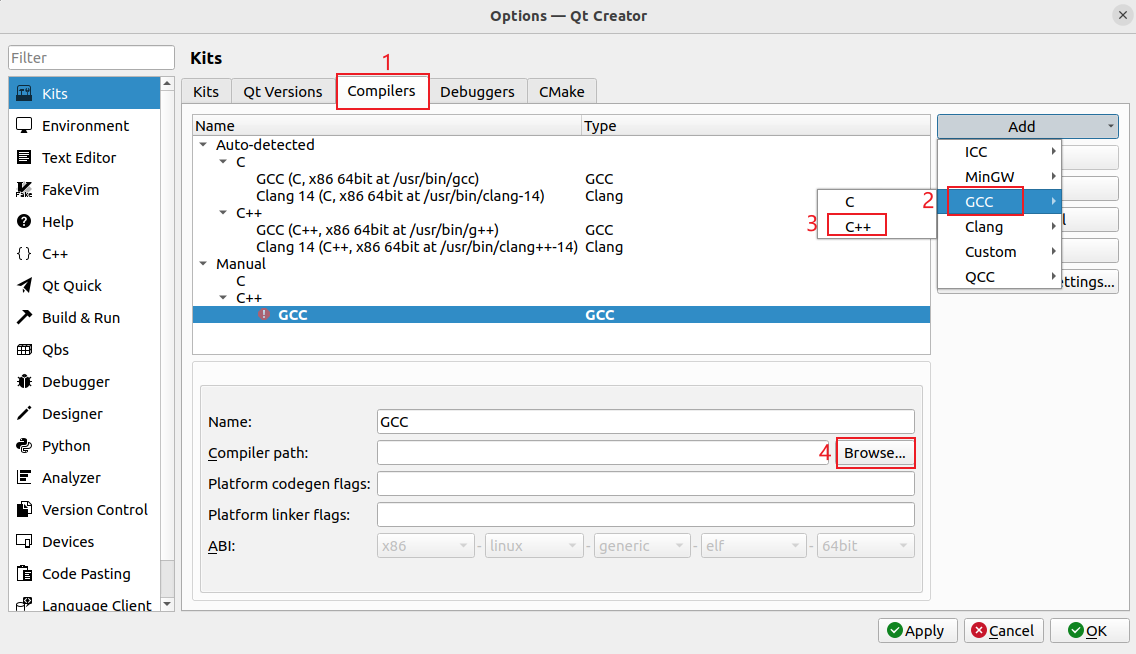Choose MinGW from the Add menu

[1000, 177]
